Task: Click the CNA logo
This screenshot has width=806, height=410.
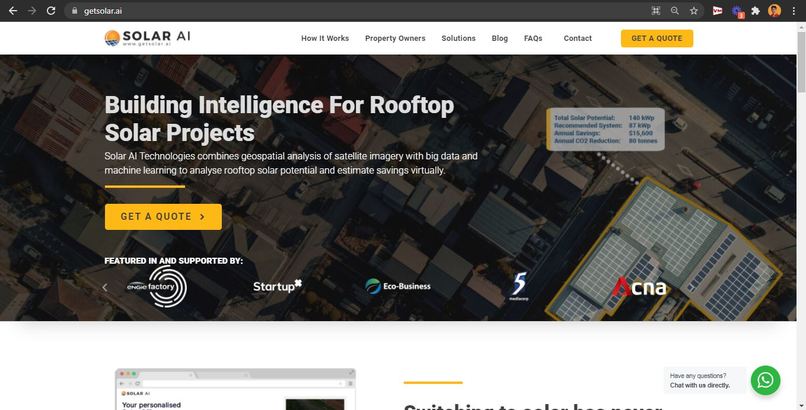Action: click(x=639, y=287)
